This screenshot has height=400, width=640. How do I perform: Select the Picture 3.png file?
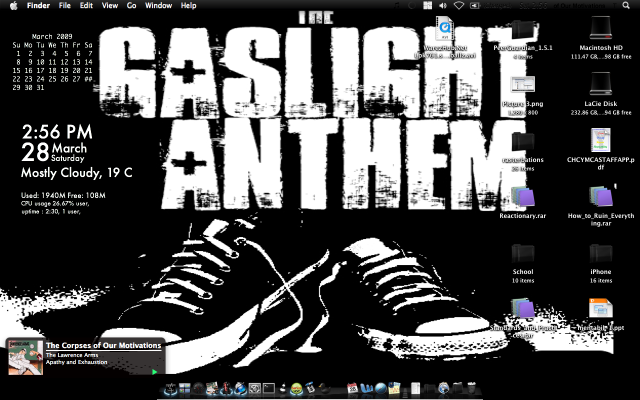tap(523, 85)
